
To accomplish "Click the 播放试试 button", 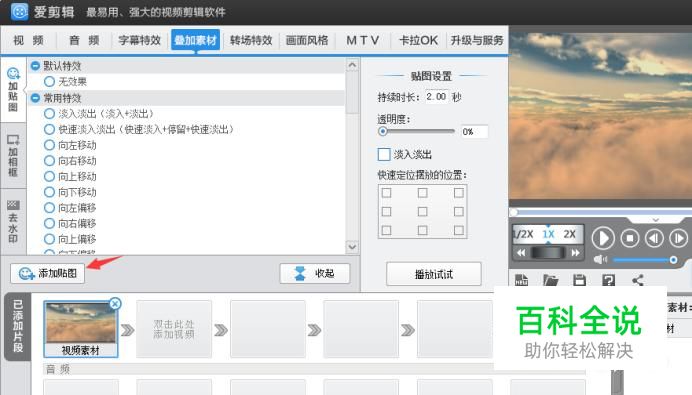I will pyautogui.click(x=433, y=274).
